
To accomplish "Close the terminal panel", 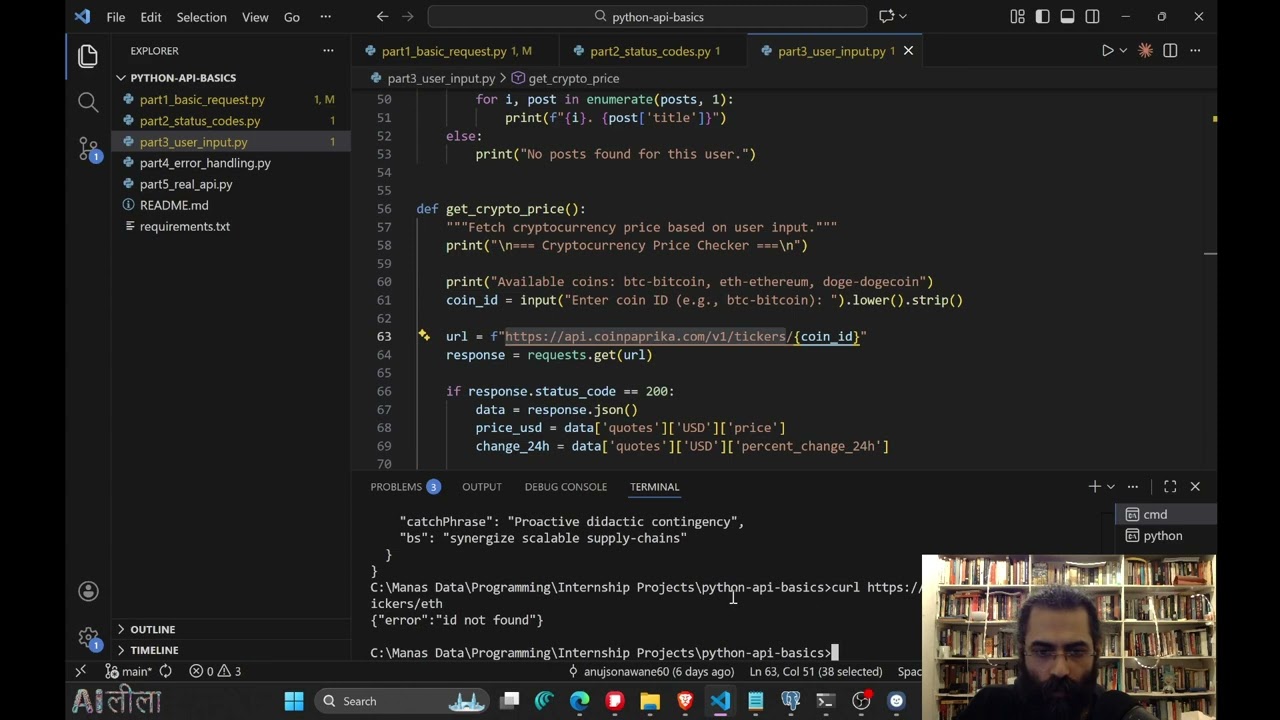I will point(1195,487).
